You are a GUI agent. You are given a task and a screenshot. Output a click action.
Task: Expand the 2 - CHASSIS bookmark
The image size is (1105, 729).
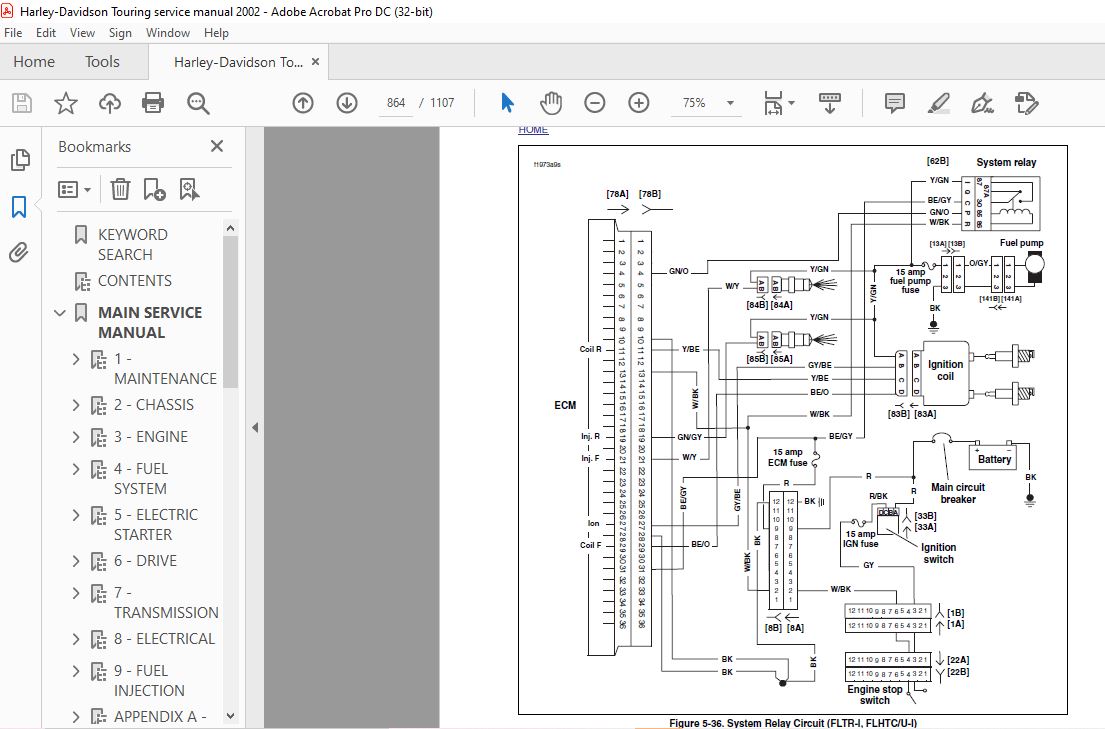(x=76, y=405)
